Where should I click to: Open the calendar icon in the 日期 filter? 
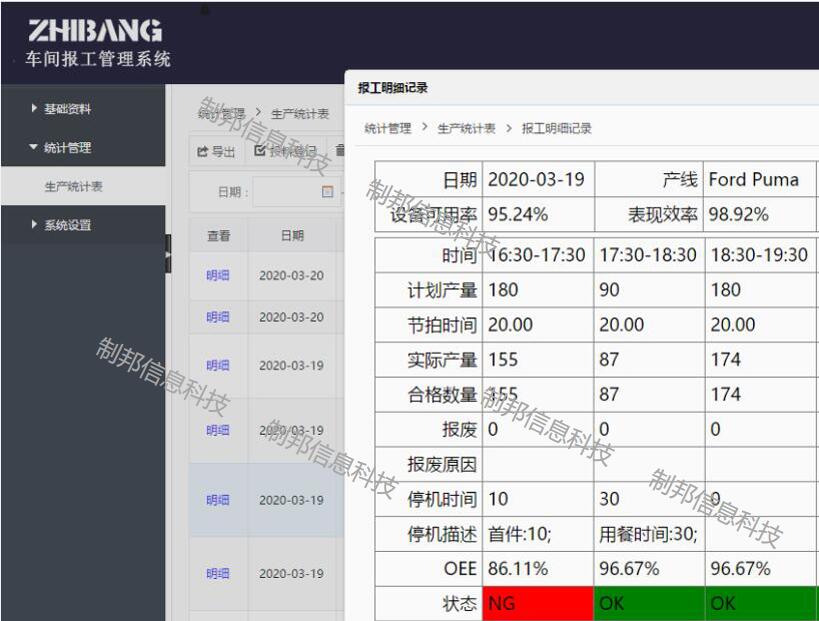point(327,191)
